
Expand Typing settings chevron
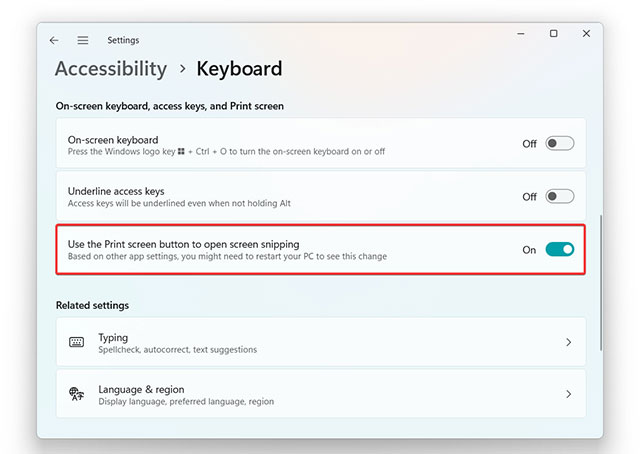(x=569, y=342)
